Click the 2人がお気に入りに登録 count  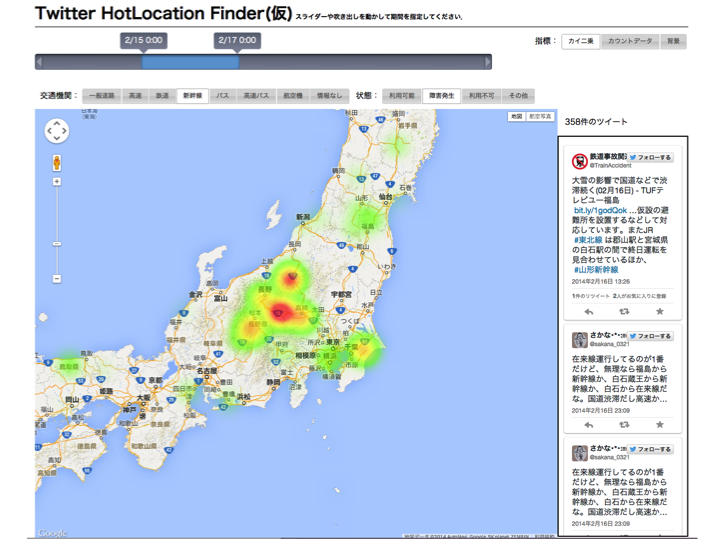point(640,296)
